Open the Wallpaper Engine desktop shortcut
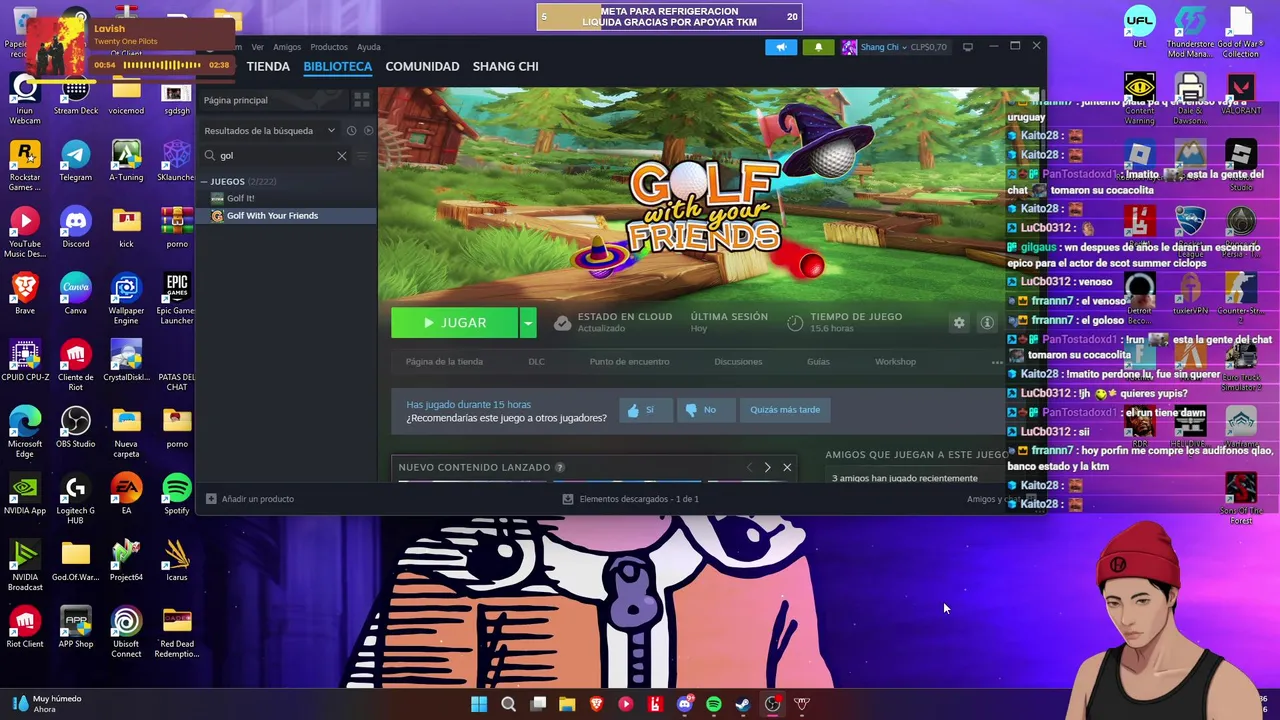The image size is (1280, 720). click(x=126, y=299)
